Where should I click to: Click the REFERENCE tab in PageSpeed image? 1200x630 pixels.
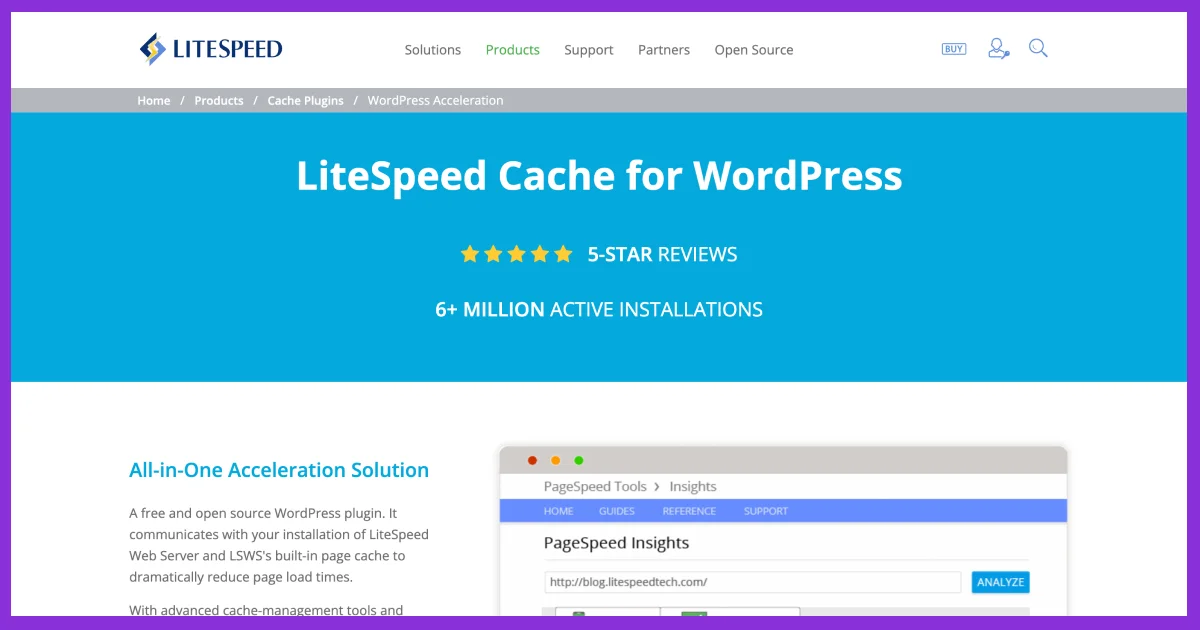click(x=689, y=511)
